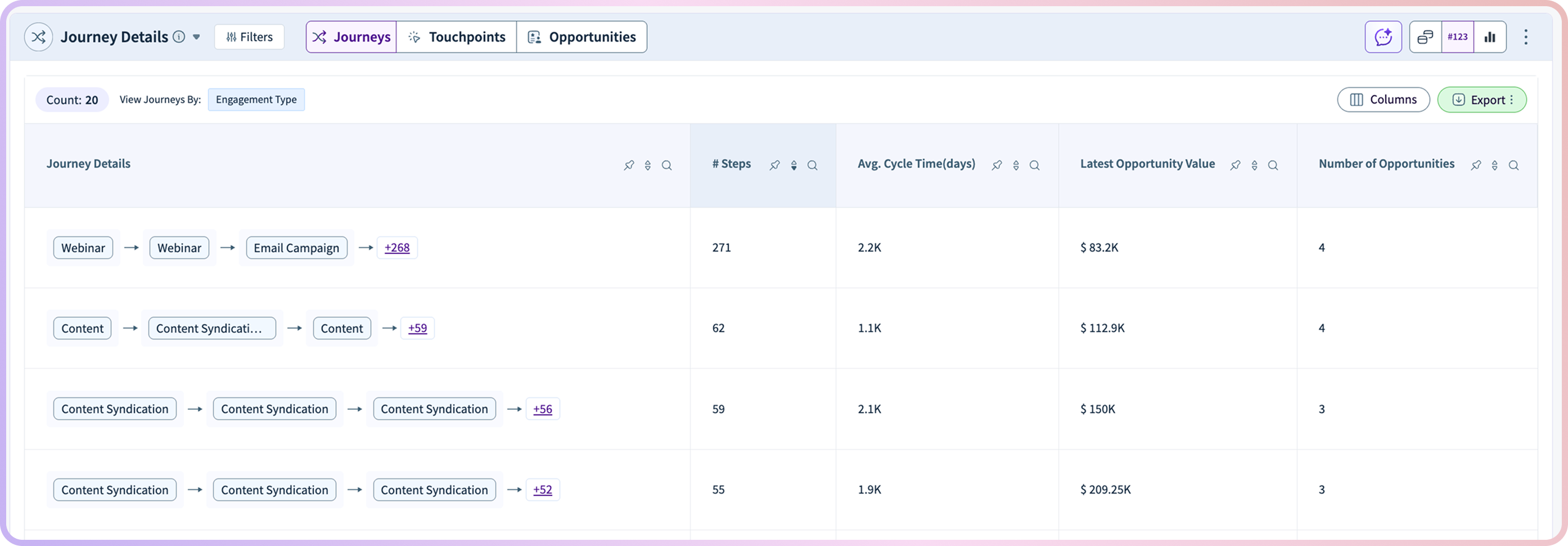
Task: Search the Avg. Cycle Time column
Action: coord(1035,165)
